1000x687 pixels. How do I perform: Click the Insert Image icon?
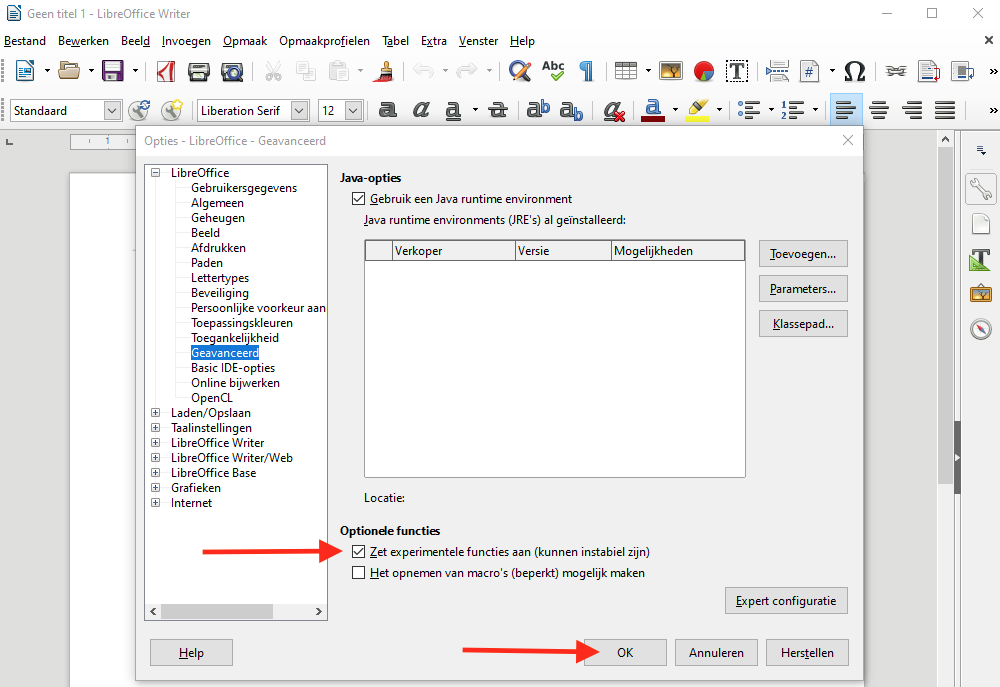[670, 71]
